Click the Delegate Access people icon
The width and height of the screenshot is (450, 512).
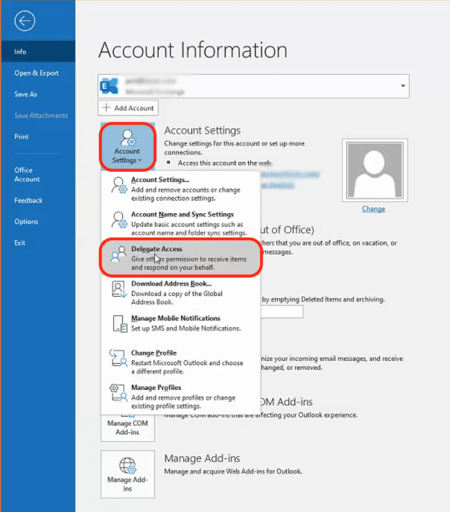coord(118,254)
